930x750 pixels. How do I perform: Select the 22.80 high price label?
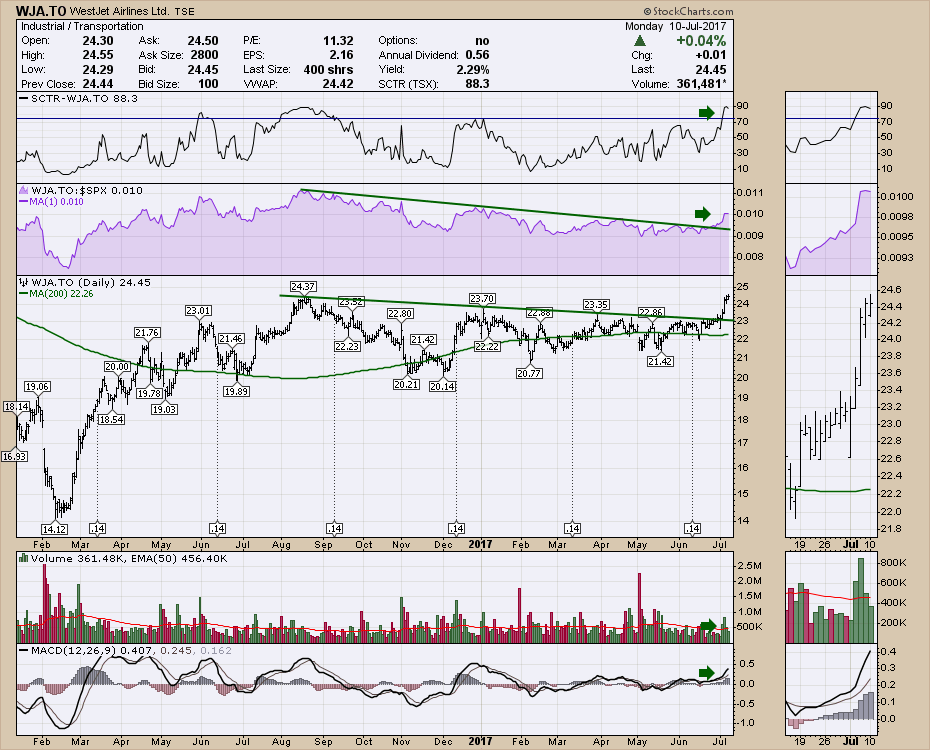(400, 313)
